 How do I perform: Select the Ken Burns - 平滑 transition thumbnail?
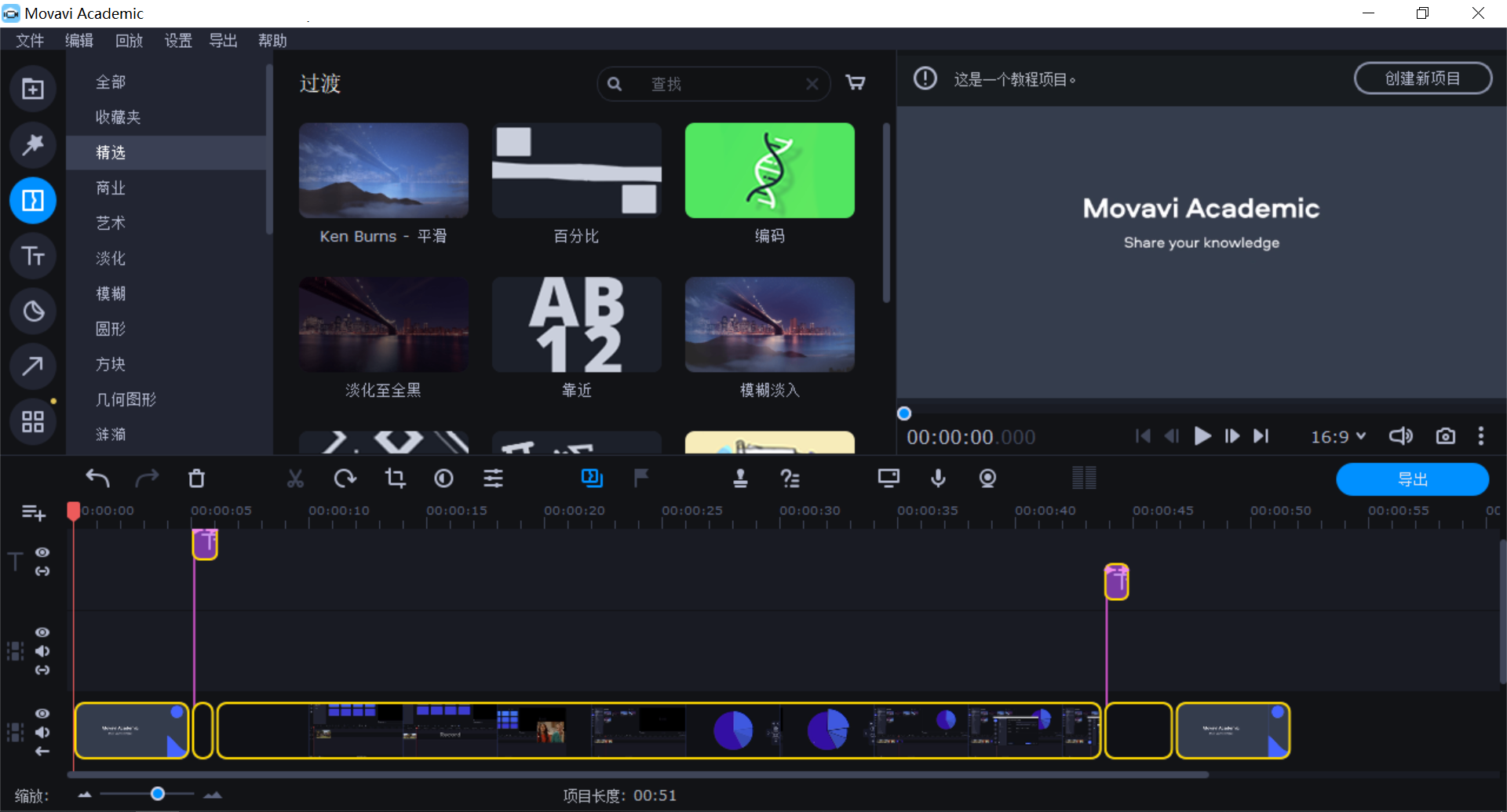tap(384, 170)
